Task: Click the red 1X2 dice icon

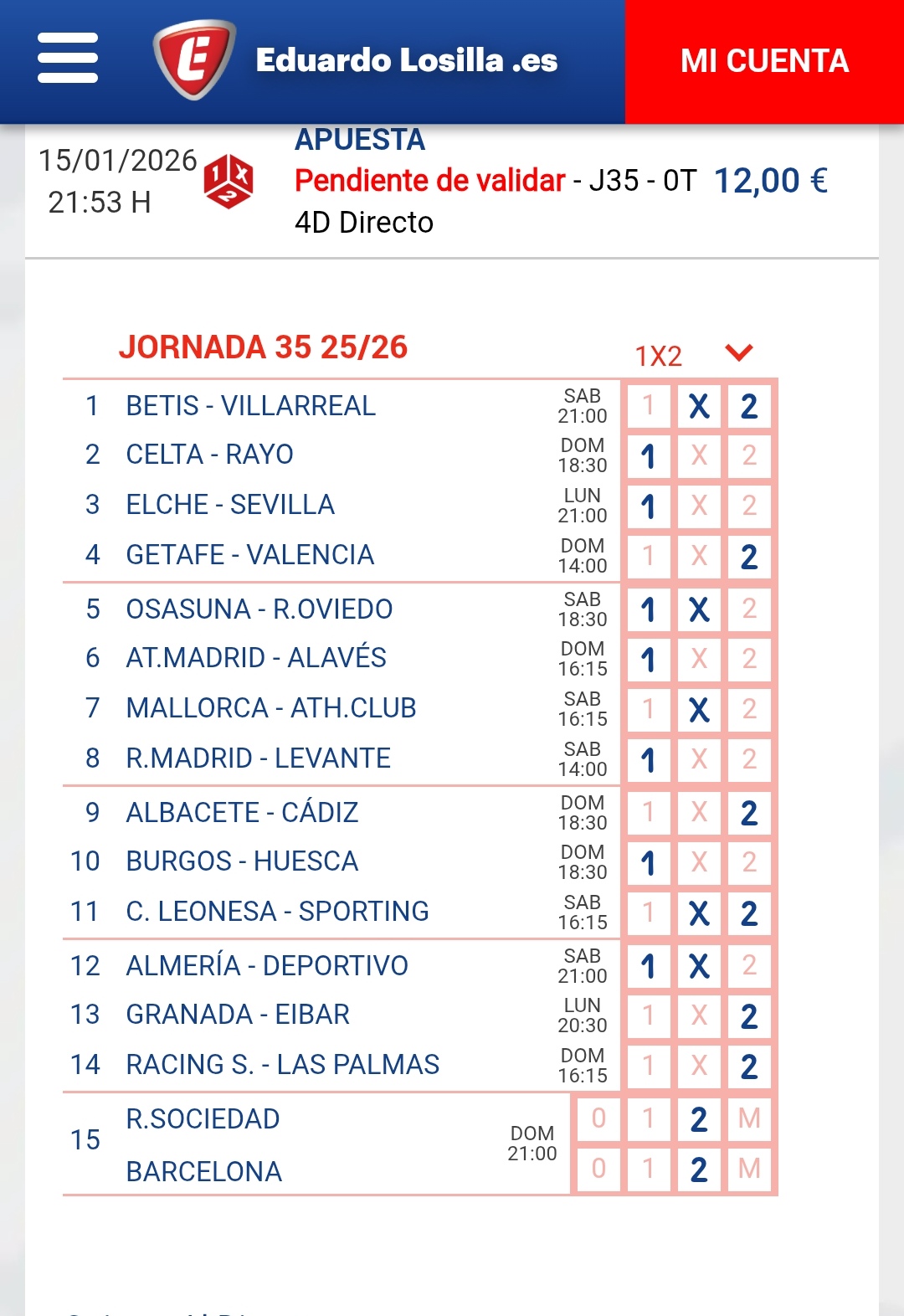Action: tap(228, 180)
